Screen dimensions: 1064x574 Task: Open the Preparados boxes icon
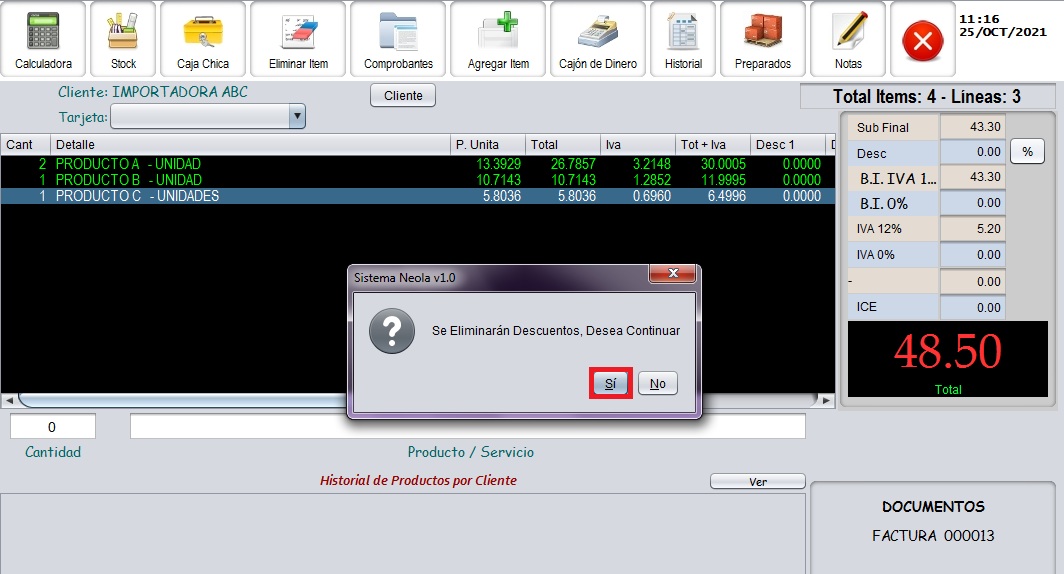tap(763, 39)
